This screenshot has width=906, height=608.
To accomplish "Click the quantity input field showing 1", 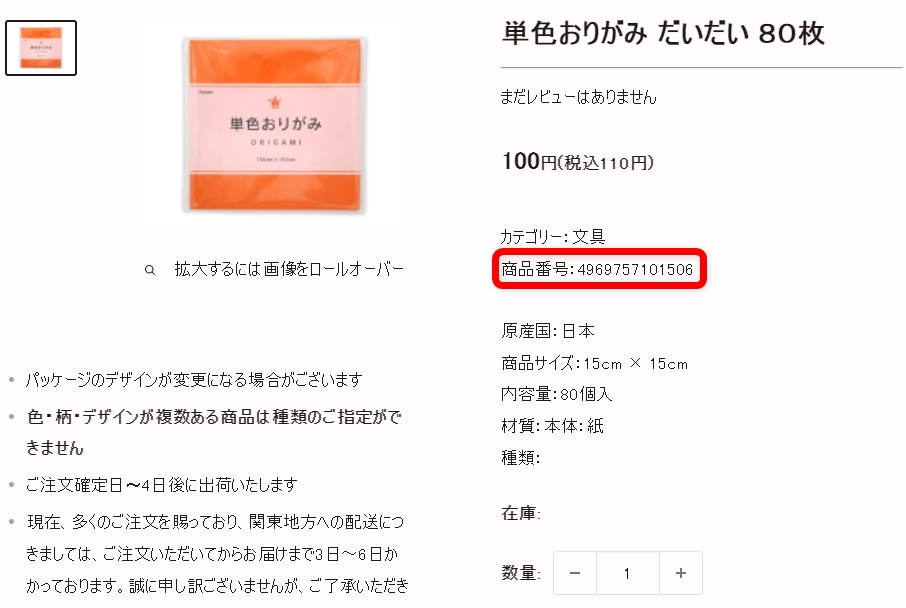I will tap(627, 573).
